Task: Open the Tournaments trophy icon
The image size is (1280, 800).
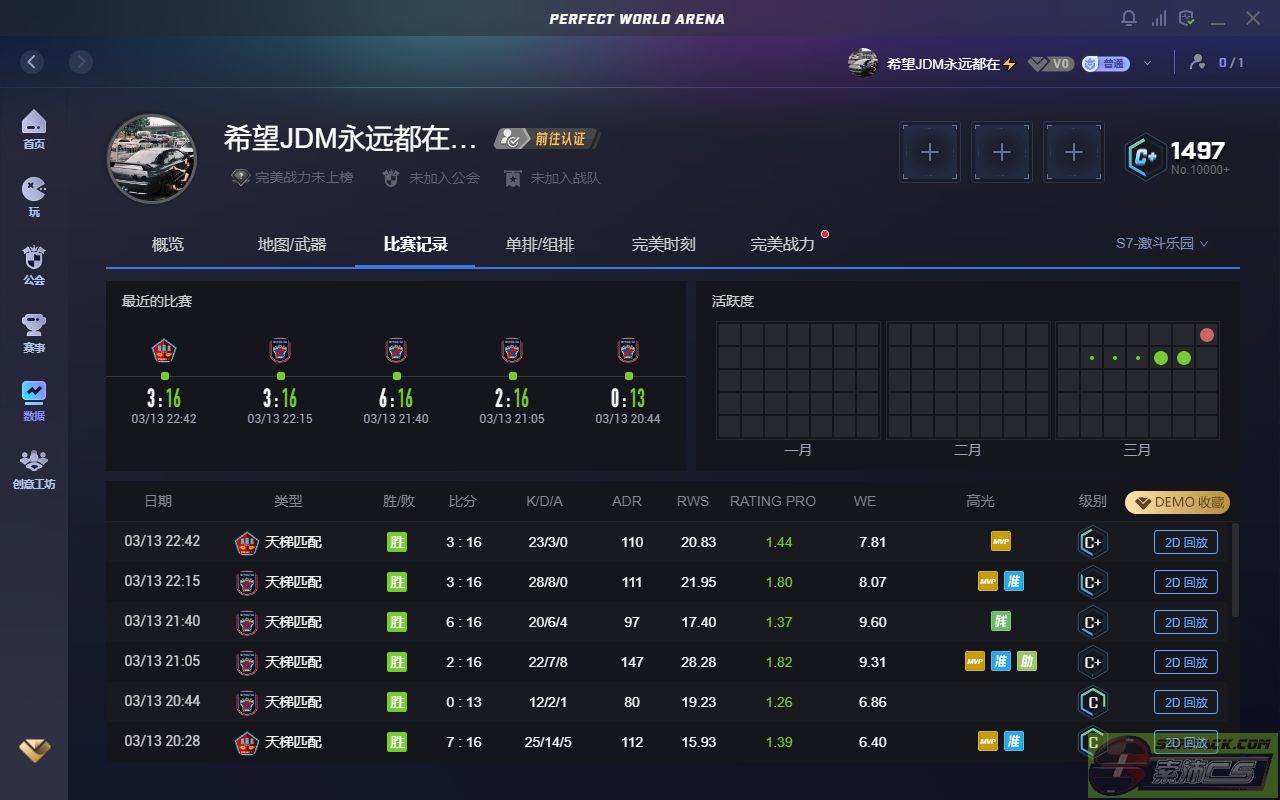Action: point(34,332)
